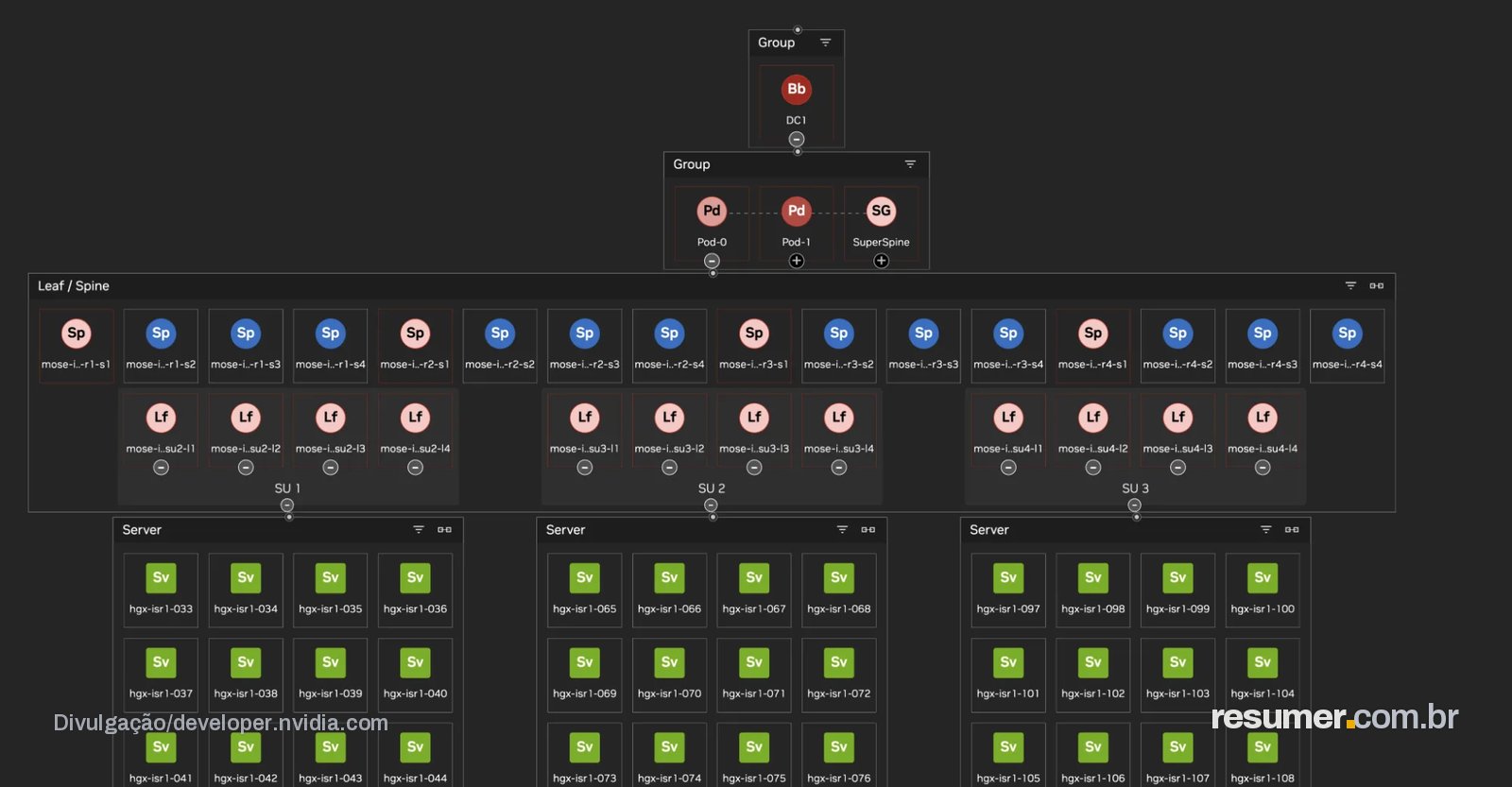Open filter on SU 1 Server panel
Viewport: 1512px width, 787px height.
pyautogui.click(x=419, y=530)
